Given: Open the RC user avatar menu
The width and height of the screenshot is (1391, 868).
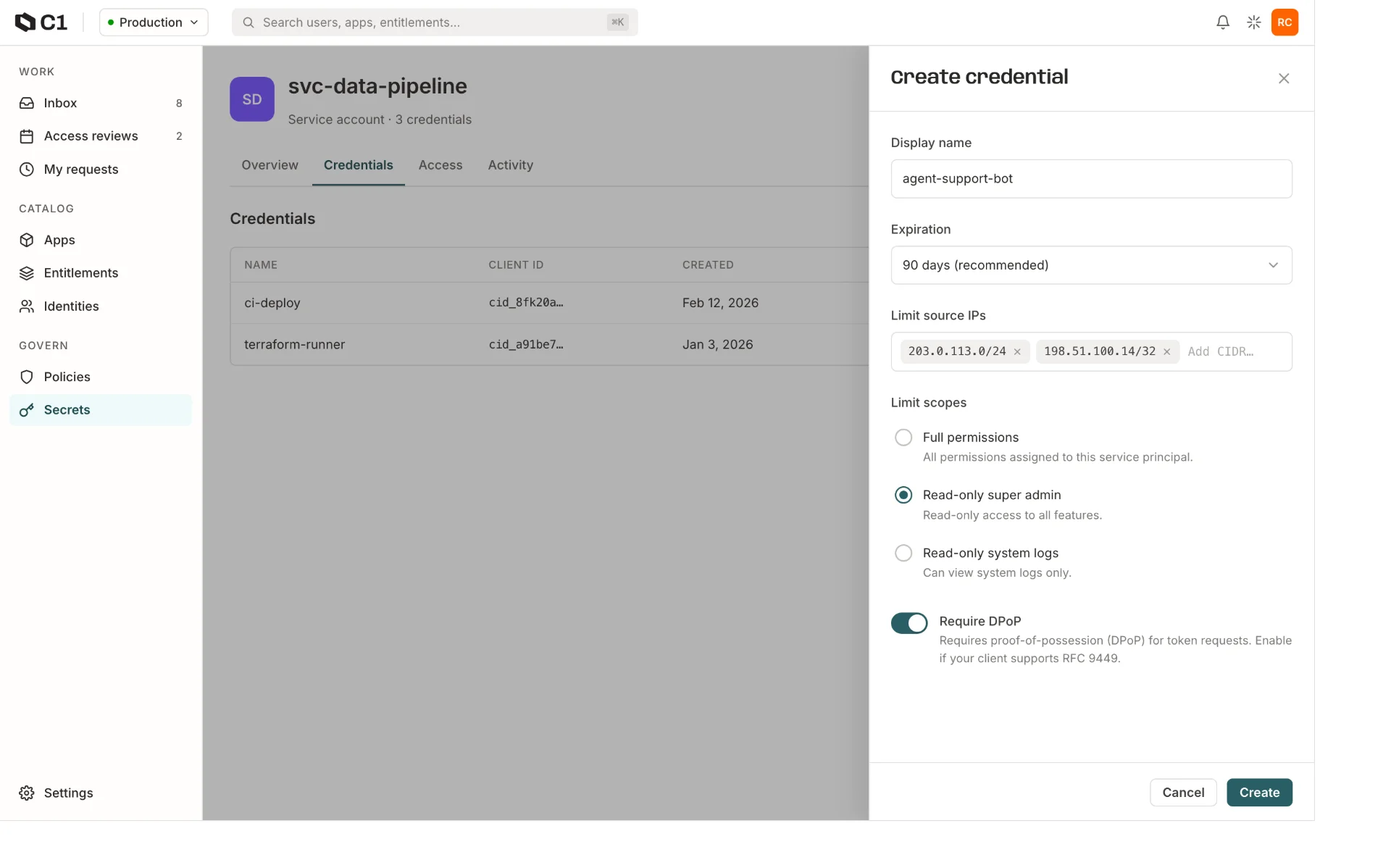Looking at the screenshot, I should pyautogui.click(x=1285, y=22).
